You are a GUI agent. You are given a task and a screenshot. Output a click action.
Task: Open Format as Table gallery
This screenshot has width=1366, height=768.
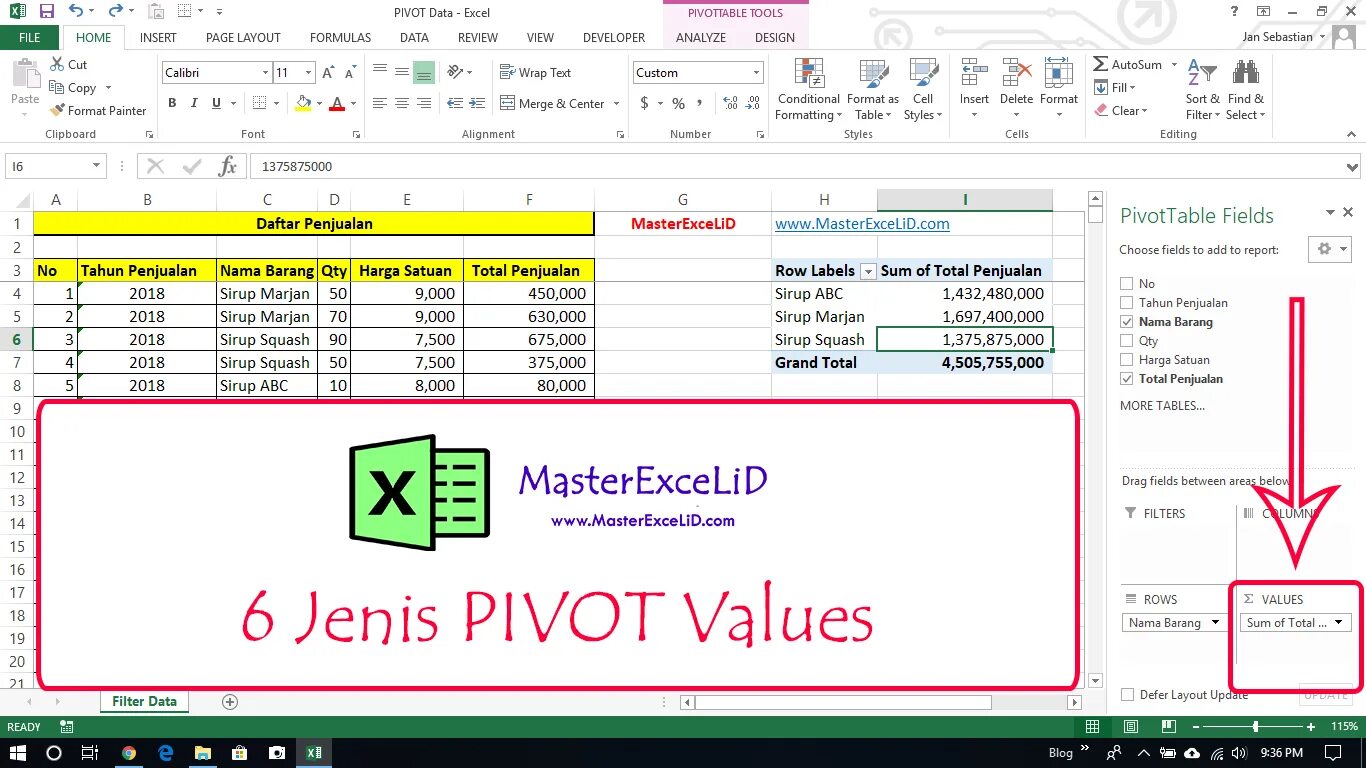(873, 89)
